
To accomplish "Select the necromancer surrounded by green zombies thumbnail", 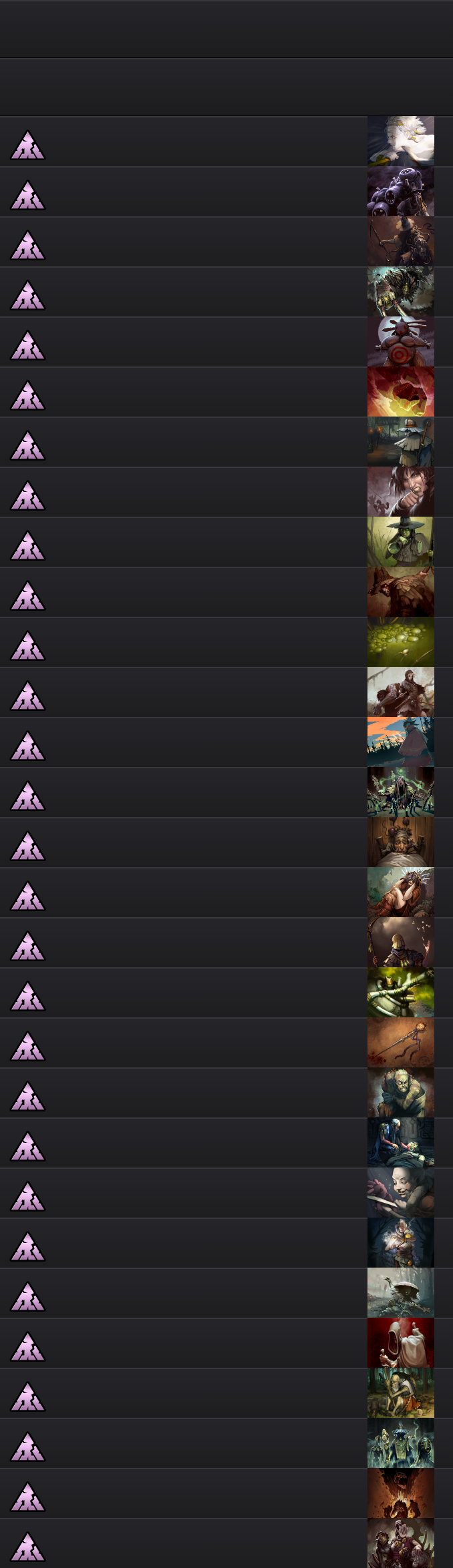I will 401,792.
